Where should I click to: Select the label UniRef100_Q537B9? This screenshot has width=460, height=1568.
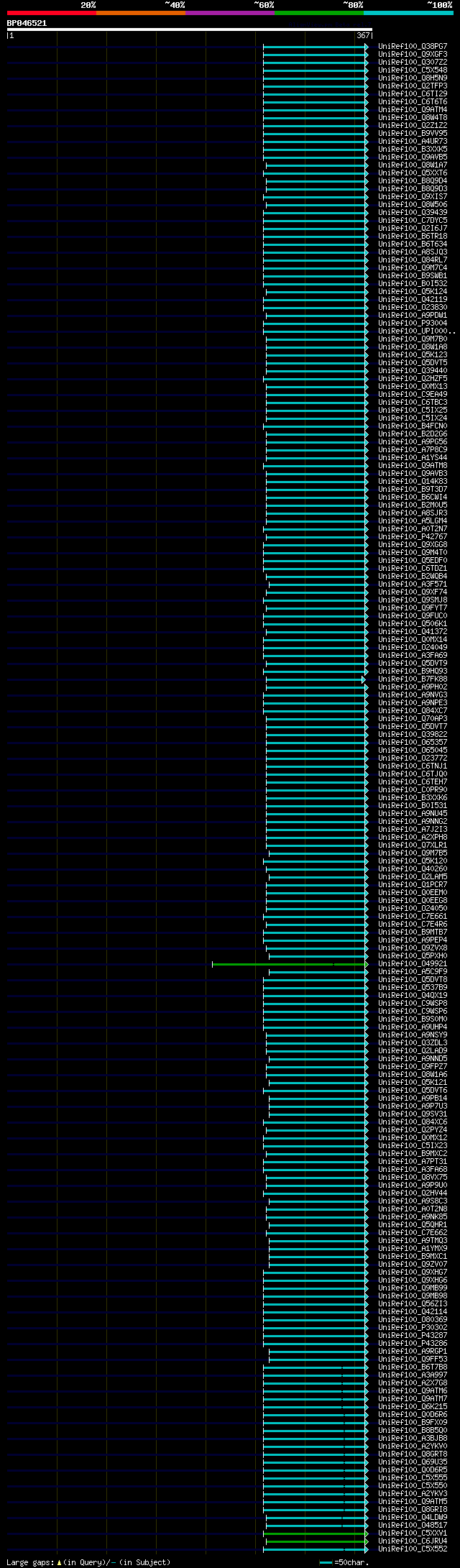click(413, 988)
